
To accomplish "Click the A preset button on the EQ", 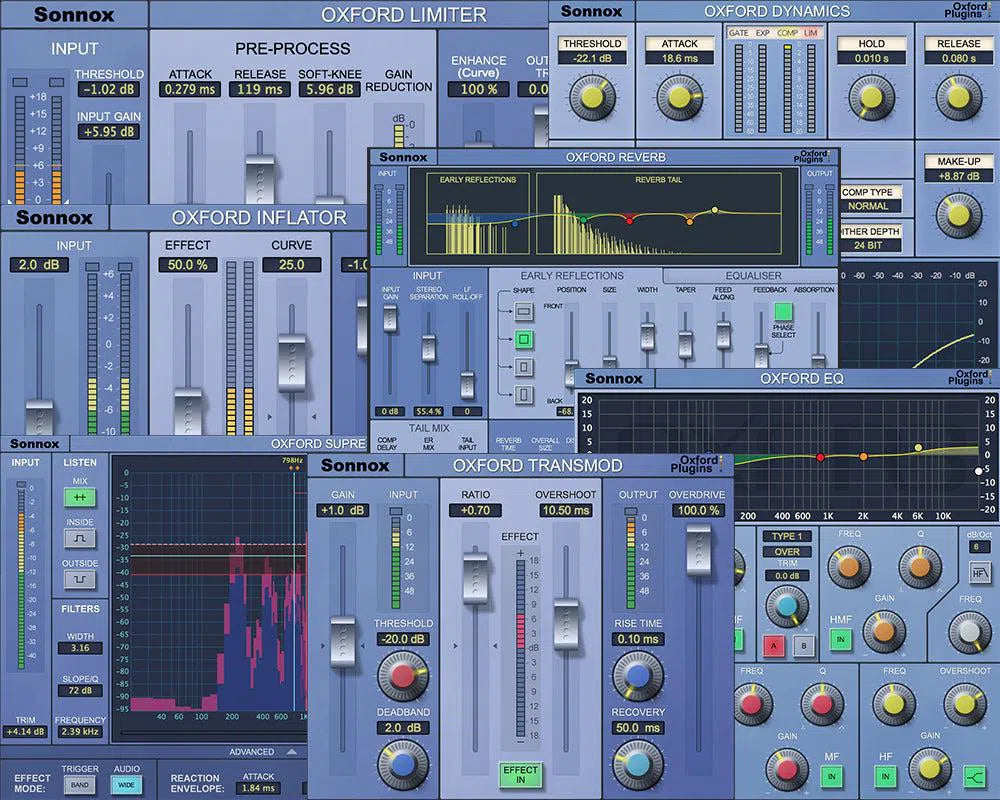I will pos(773,644).
